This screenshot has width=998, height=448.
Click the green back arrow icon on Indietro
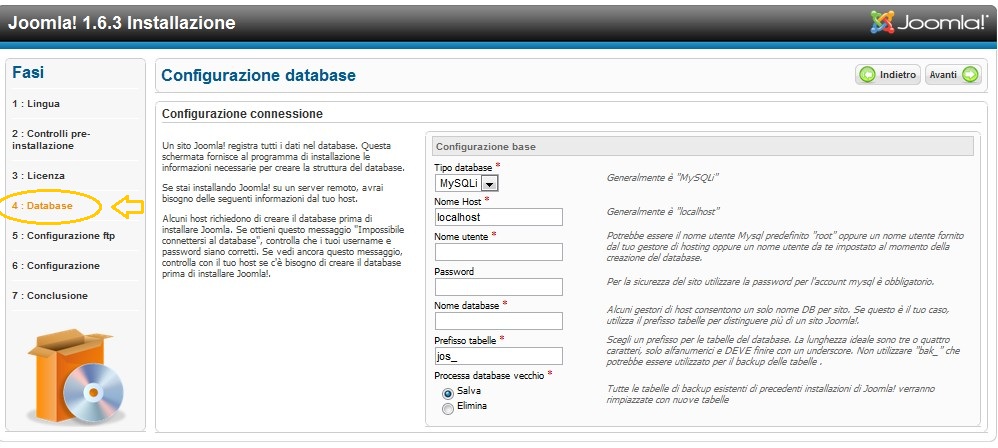868,75
